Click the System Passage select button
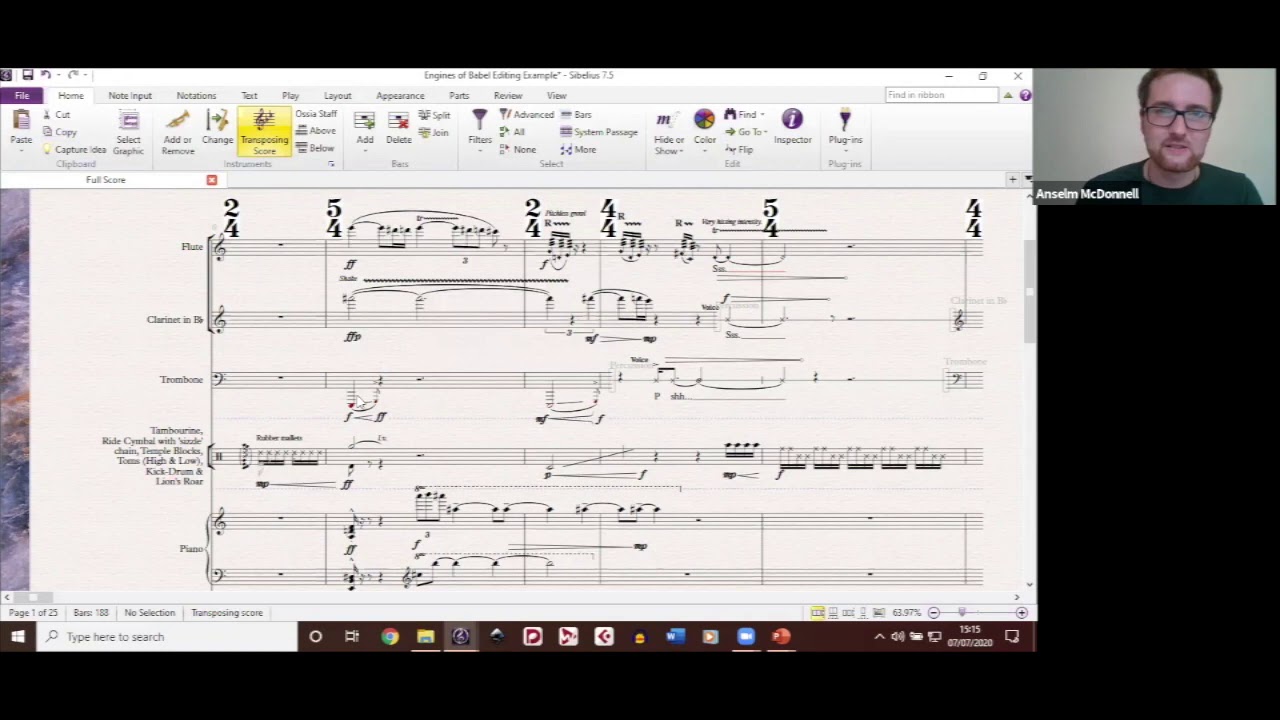 (x=599, y=132)
